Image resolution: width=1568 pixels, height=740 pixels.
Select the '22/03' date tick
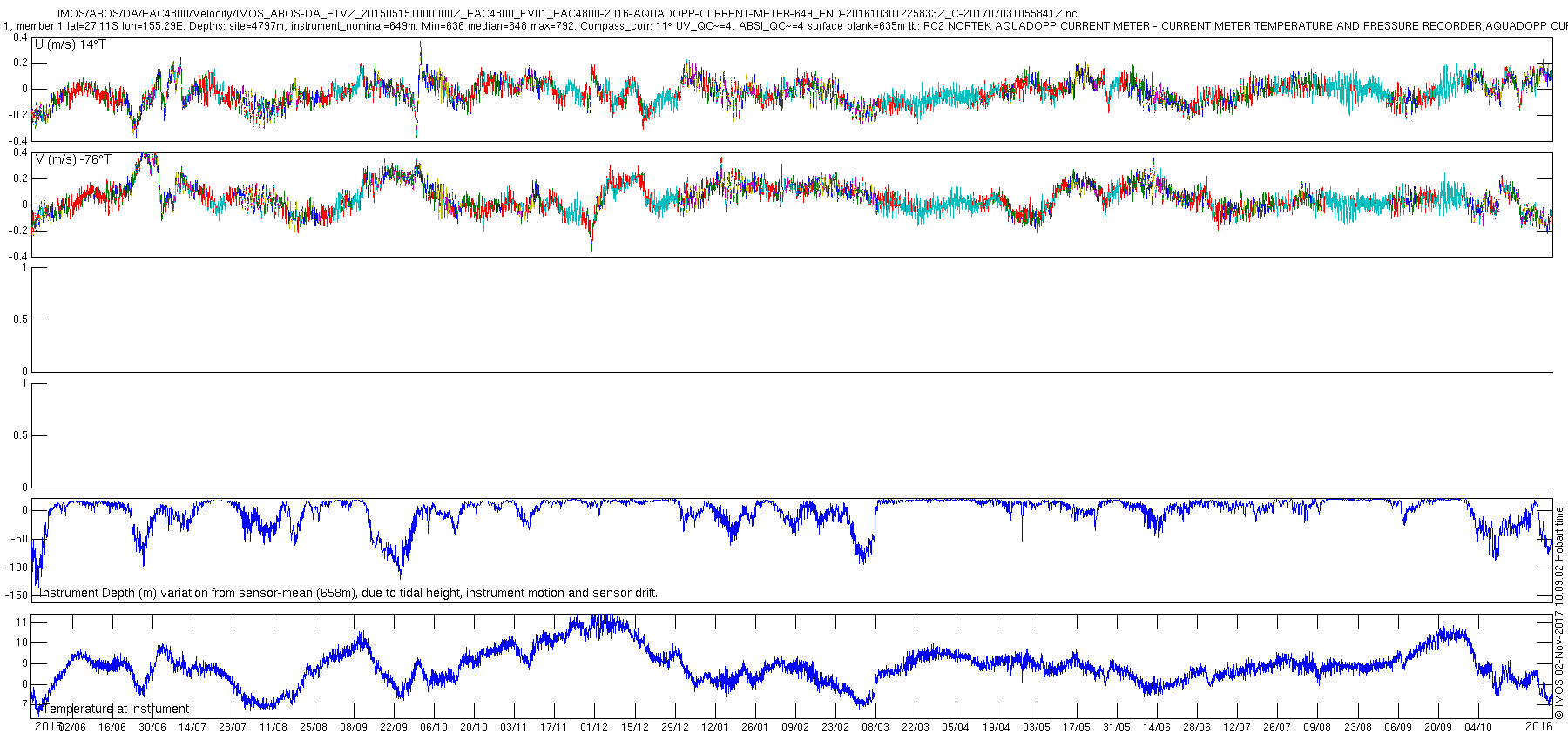click(x=916, y=728)
